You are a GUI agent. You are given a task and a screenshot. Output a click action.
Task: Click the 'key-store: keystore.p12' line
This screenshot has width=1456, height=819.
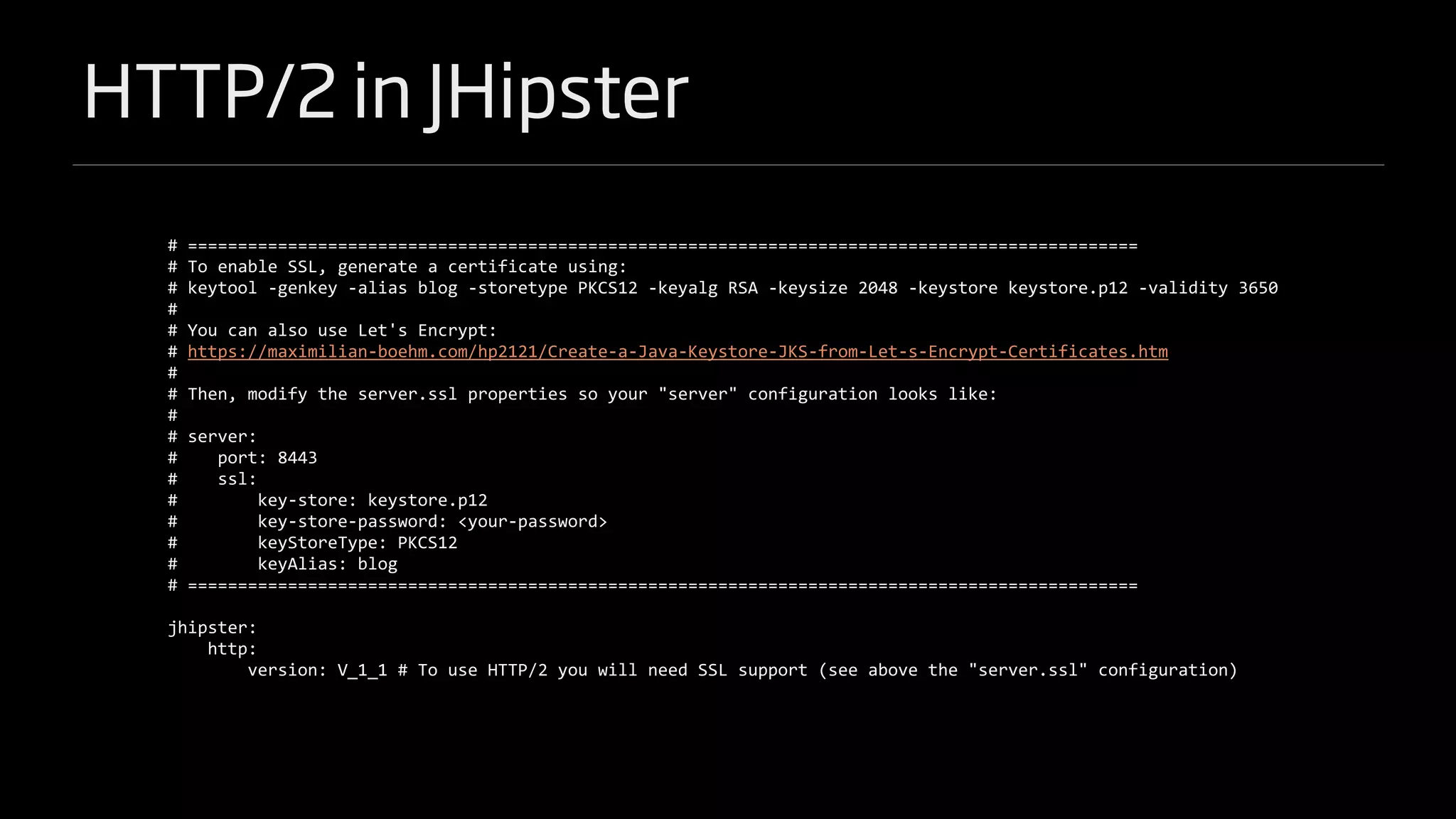(328, 500)
